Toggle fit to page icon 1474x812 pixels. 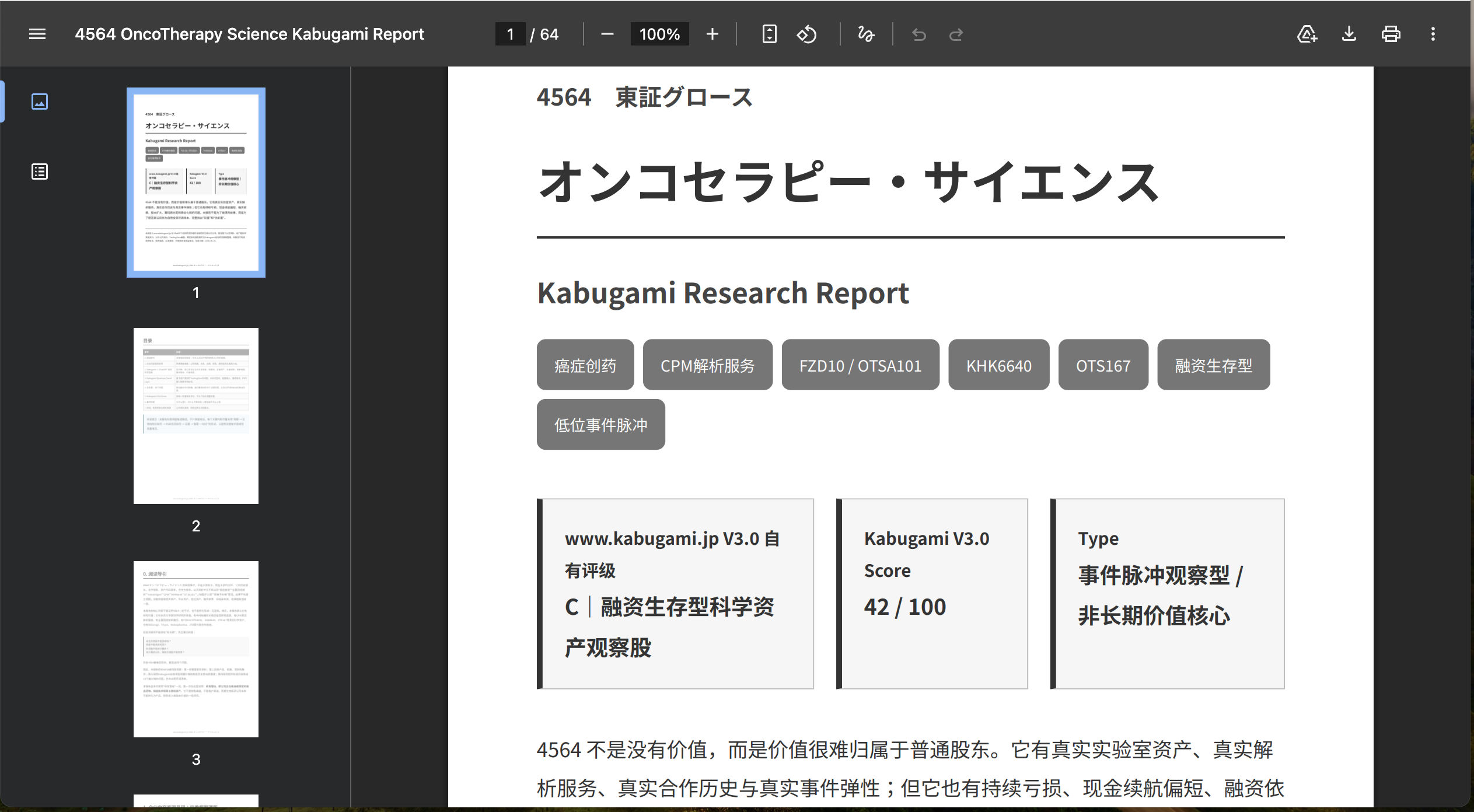tap(769, 34)
